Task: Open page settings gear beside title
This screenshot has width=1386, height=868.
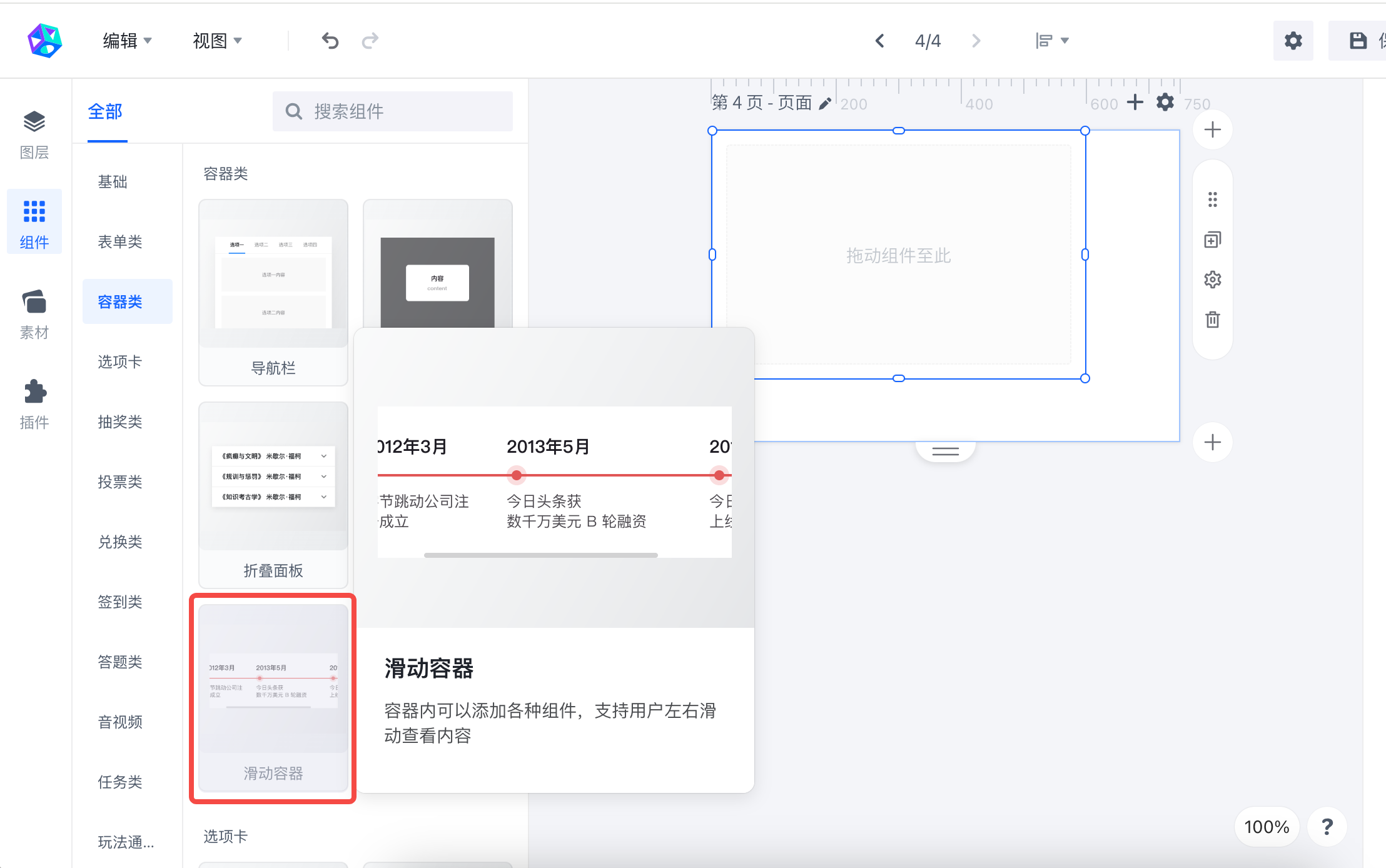Action: [x=1165, y=102]
